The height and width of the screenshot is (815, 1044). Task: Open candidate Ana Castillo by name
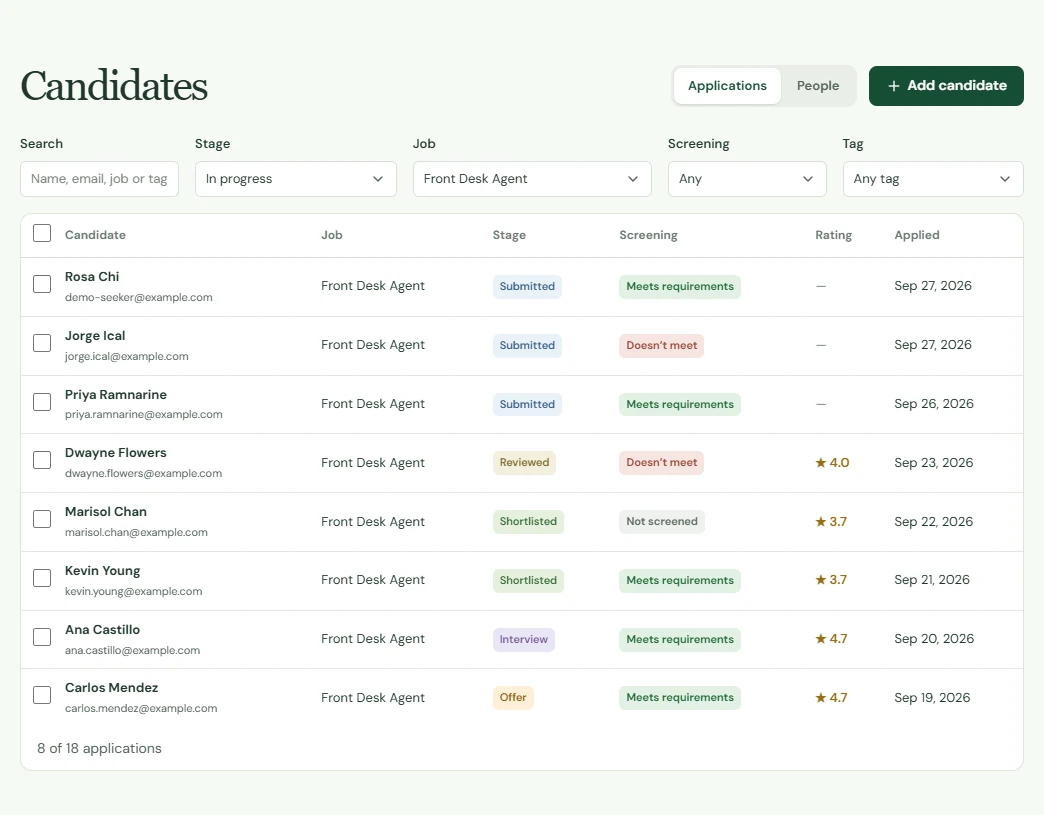[103, 630]
